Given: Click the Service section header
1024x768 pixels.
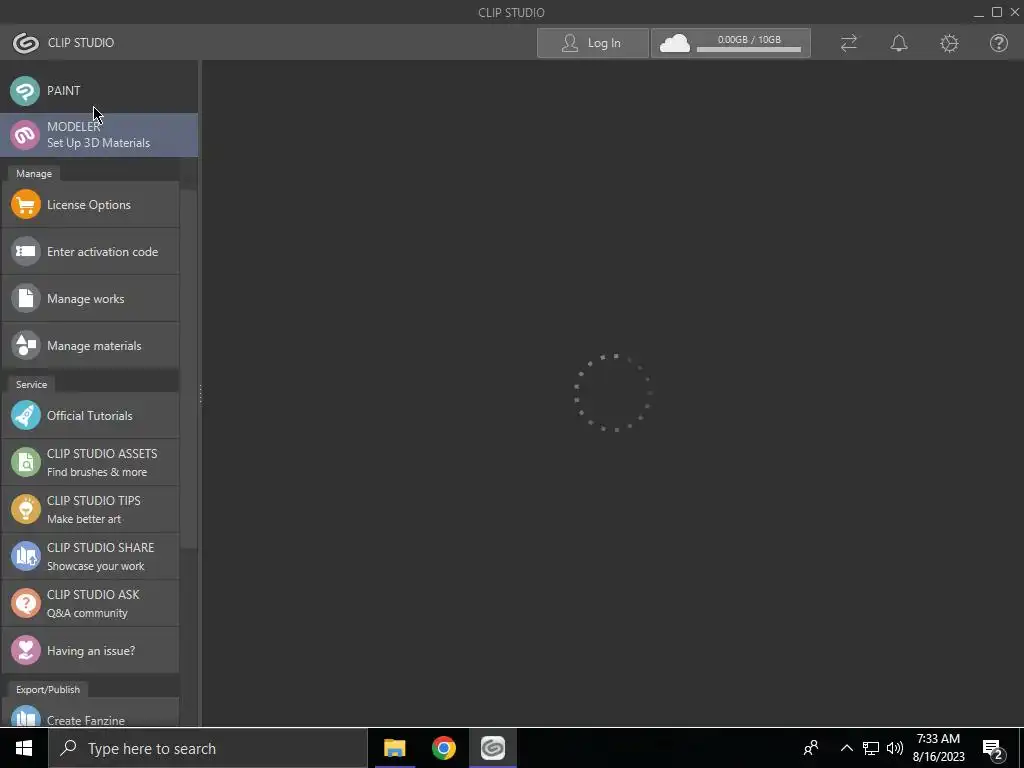Looking at the screenshot, I should pyautogui.click(x=31, y=385).
